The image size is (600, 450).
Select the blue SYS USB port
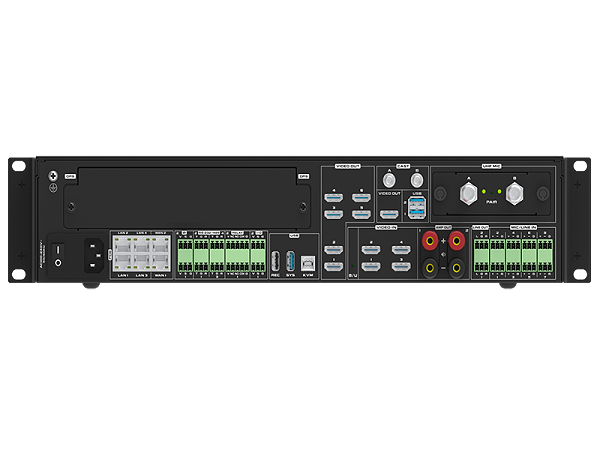pos(290,261)
